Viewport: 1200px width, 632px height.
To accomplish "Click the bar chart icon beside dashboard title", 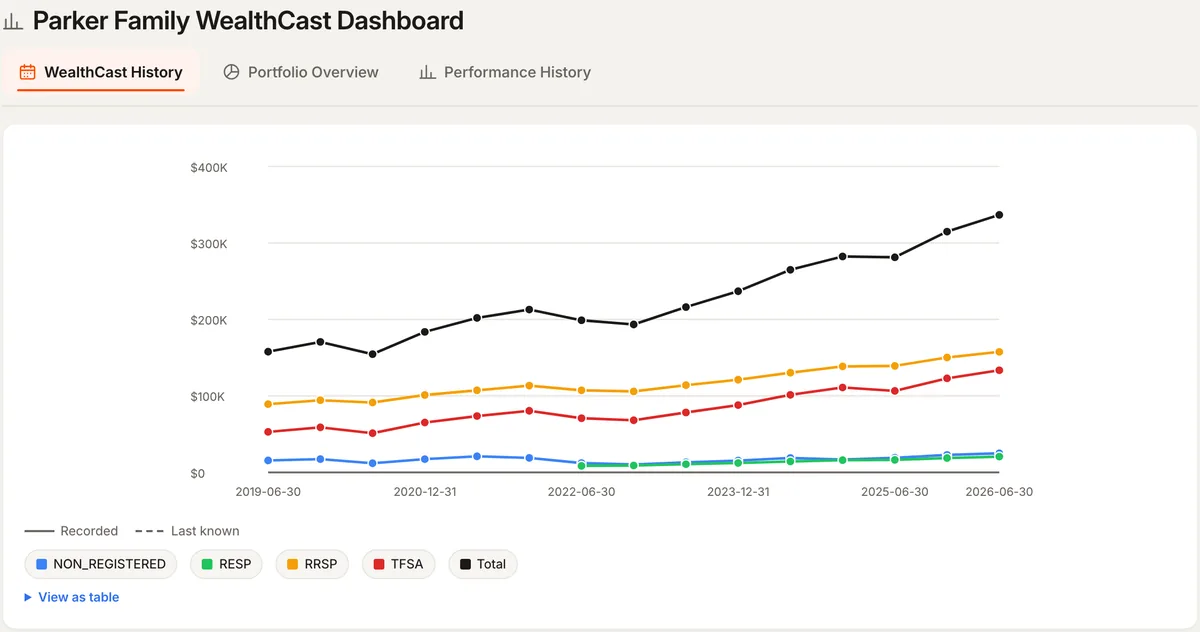I will tap(13, 21).
